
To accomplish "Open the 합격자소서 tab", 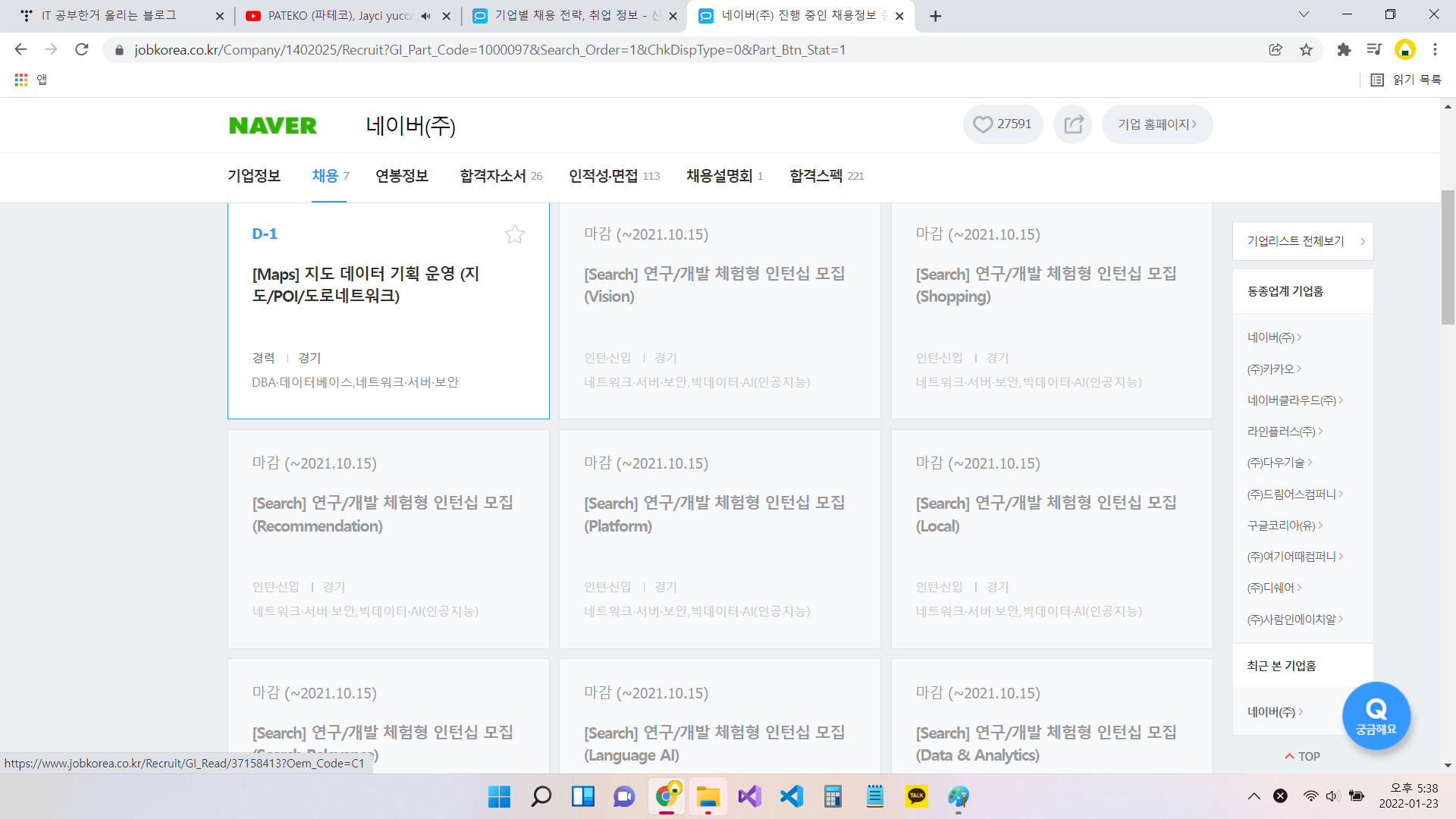I will point(493,176).
